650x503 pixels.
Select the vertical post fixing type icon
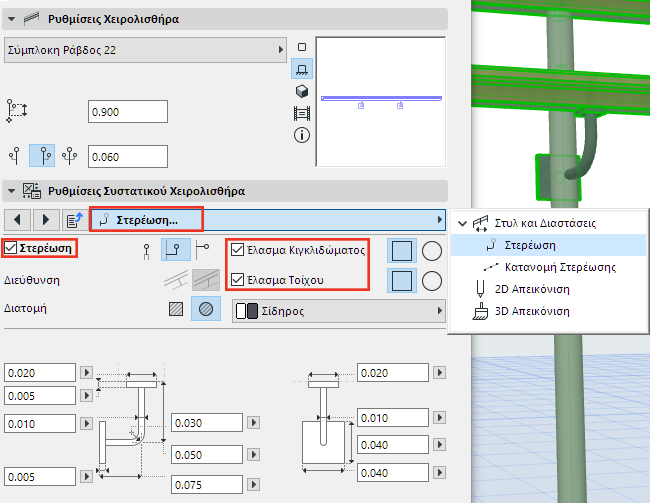tap(146, 250)
